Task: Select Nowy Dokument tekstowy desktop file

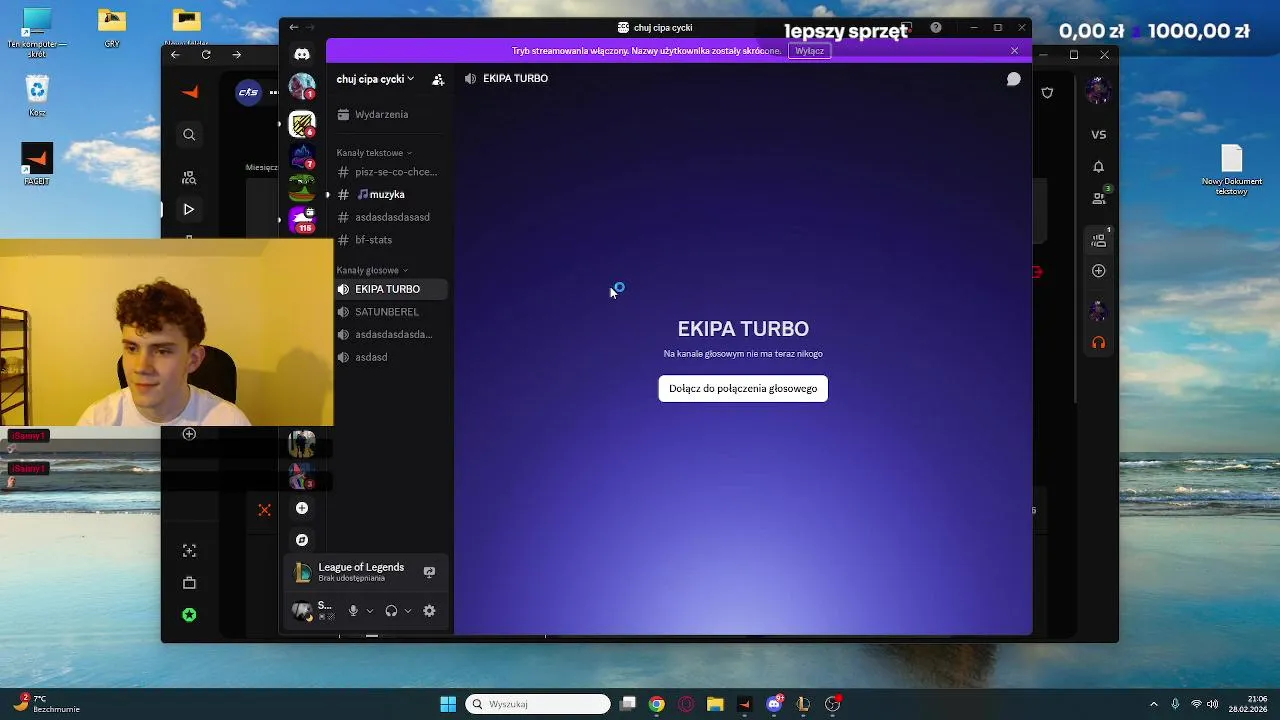Action: pos(1231,170)
